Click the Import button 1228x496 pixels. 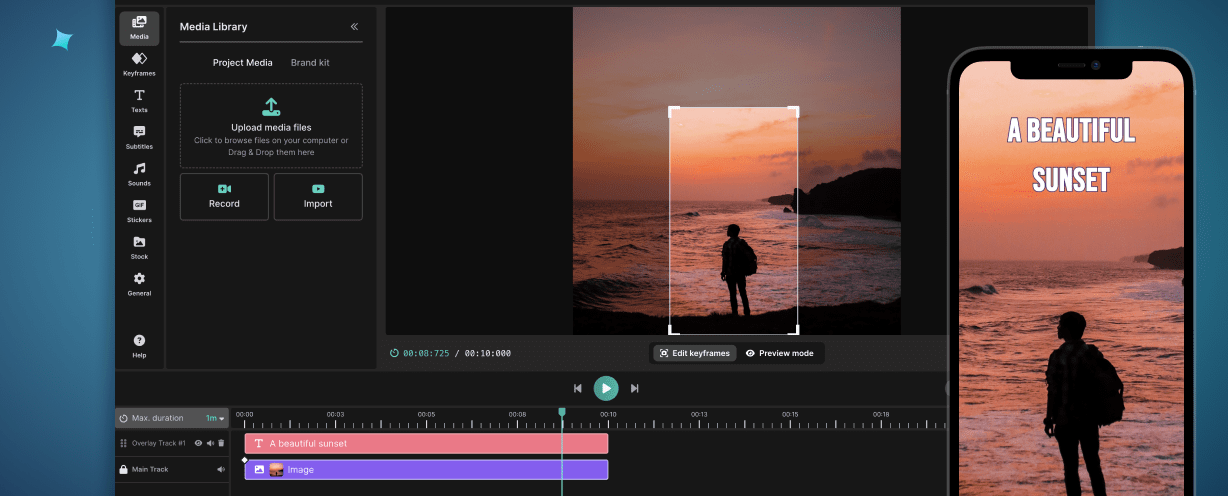point(318,197)
